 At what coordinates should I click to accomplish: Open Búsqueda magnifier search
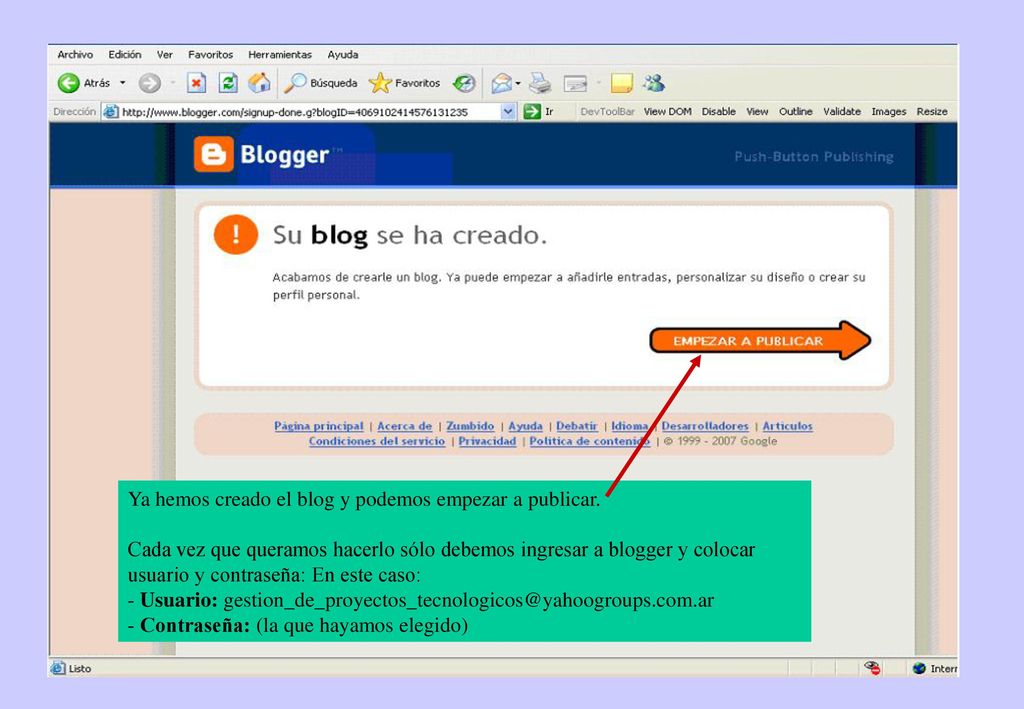[x=321, y=83]
